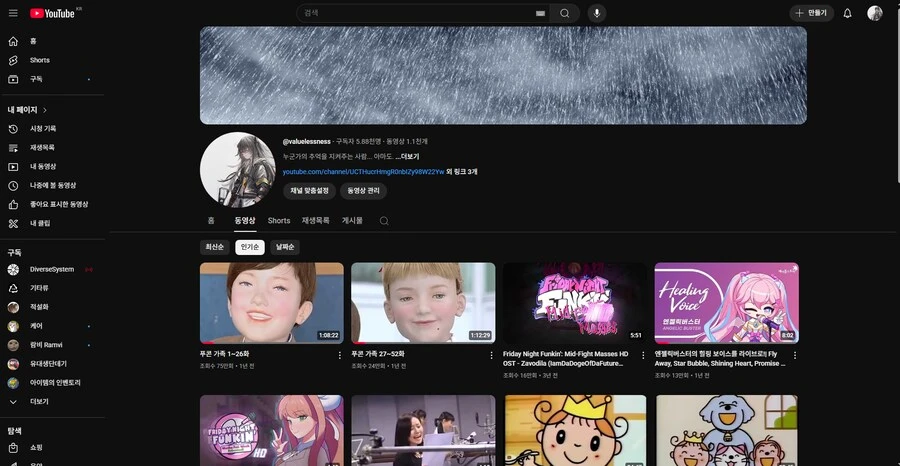Screen dimensions: 900x466
Task: Play Friday Night Funkin' Mid-Fight Masses thumbnail
Action: click(575, 303)
